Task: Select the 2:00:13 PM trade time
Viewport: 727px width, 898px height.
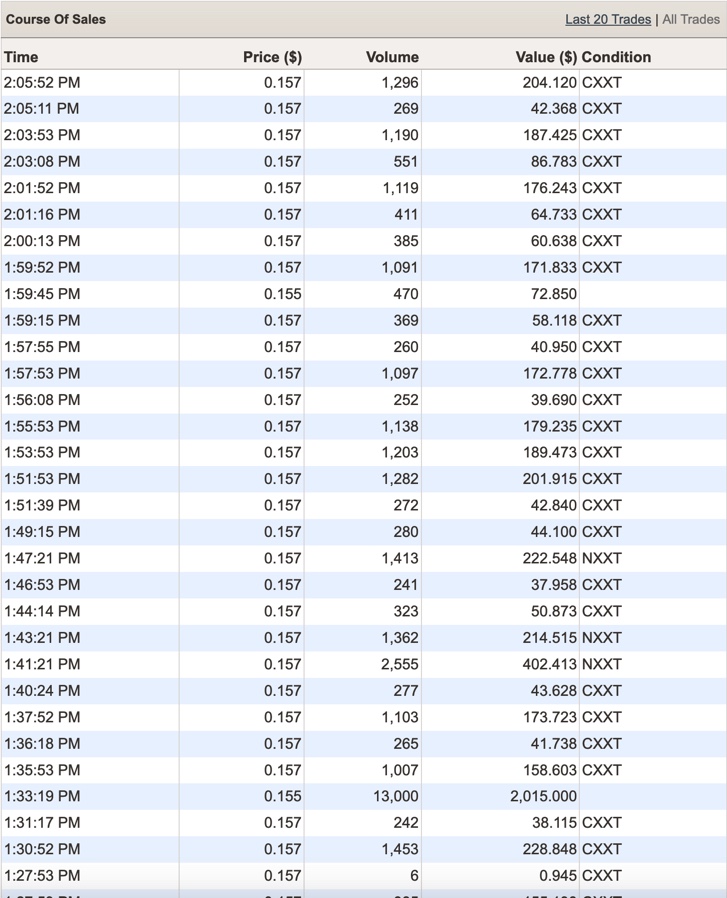Action: 42,241
